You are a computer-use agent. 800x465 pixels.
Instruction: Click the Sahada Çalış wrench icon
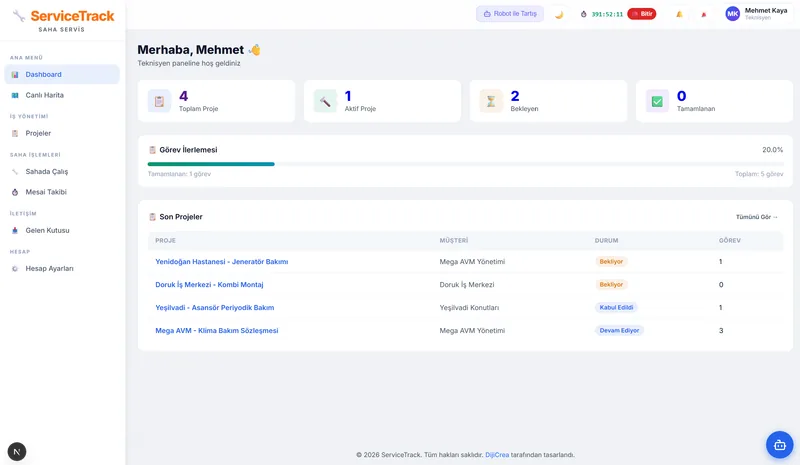(x=15, y=172)
